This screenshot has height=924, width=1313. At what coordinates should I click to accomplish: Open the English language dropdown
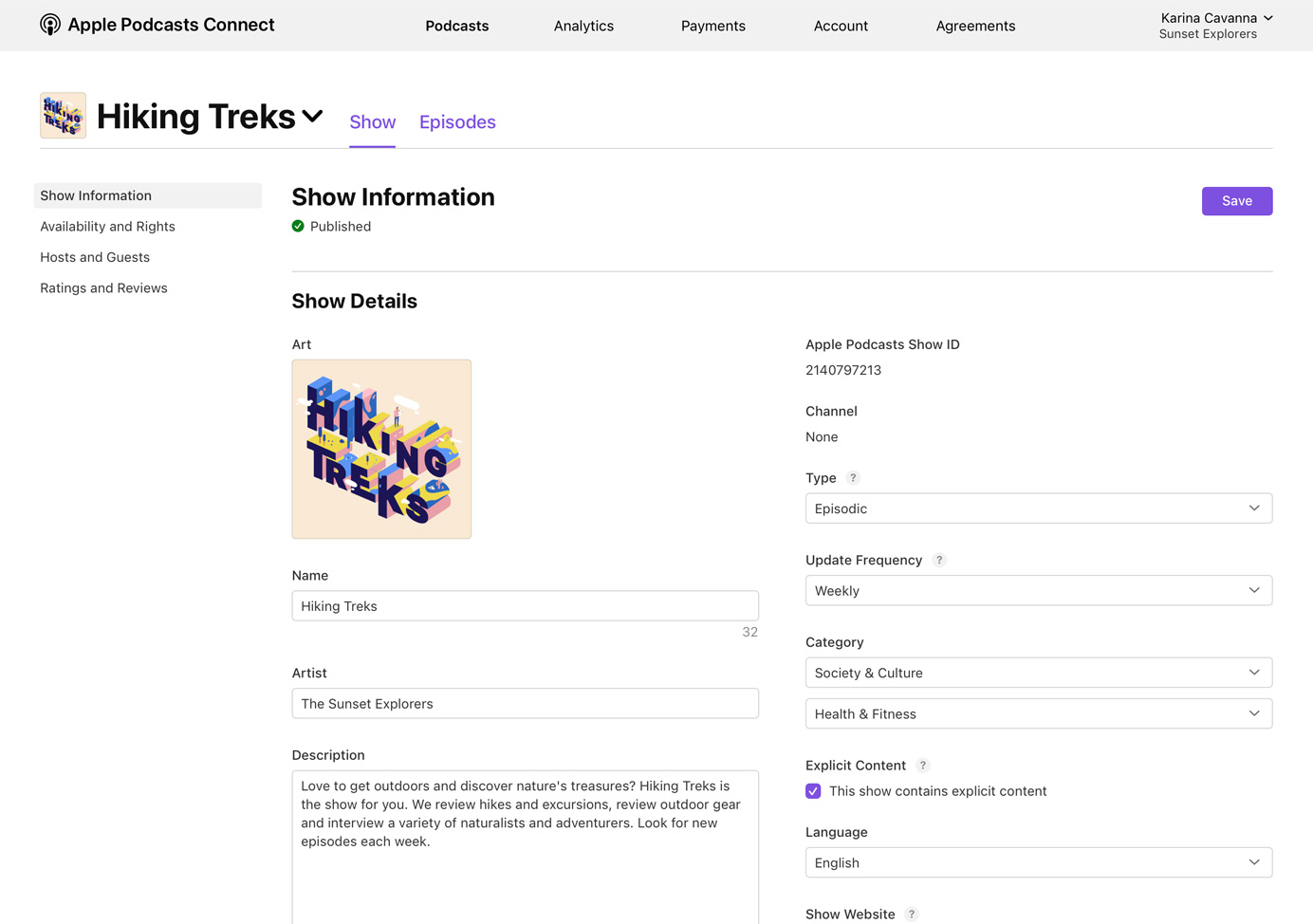1039,862
